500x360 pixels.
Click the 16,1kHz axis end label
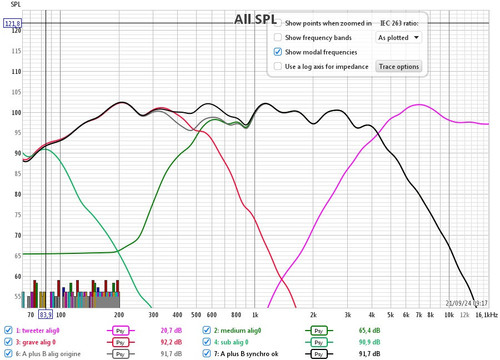point(486,314)
